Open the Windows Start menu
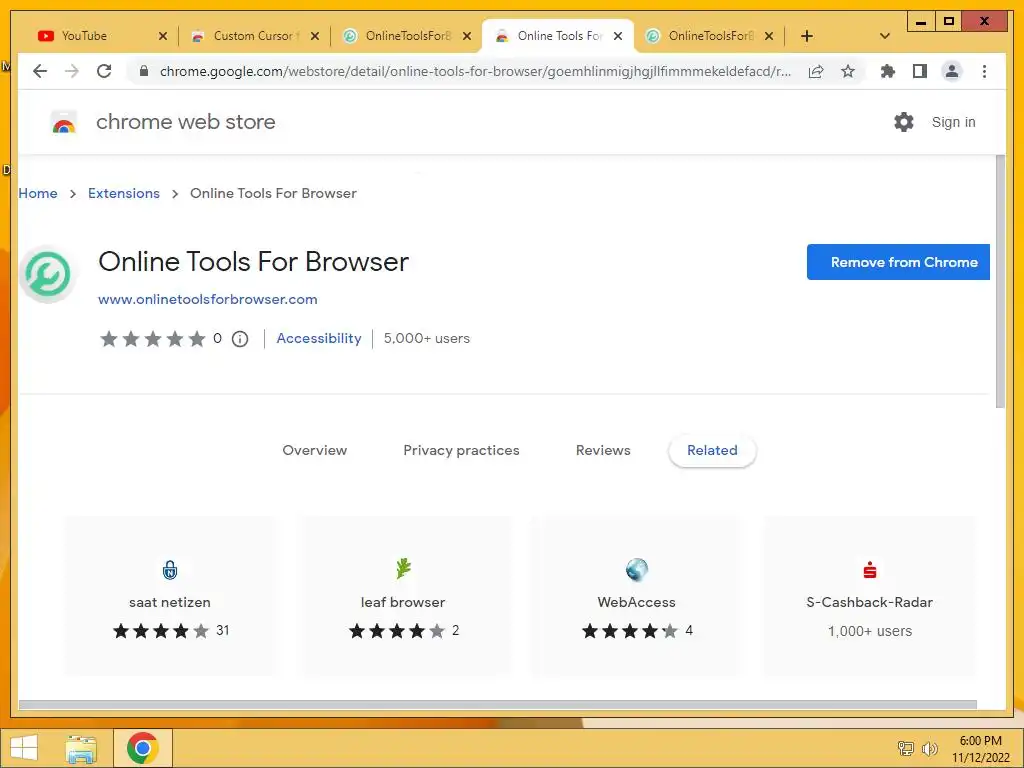 point(24,748)
